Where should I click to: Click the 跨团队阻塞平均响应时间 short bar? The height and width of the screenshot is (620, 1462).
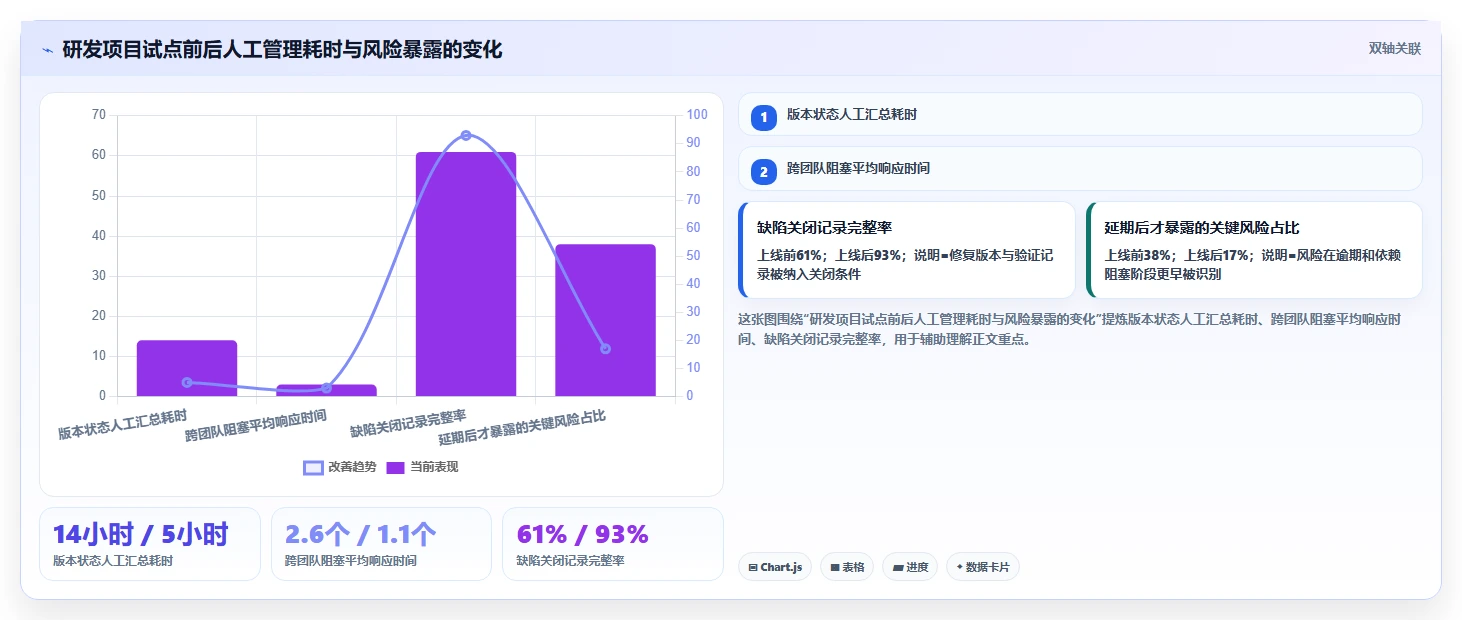(326, 390)
